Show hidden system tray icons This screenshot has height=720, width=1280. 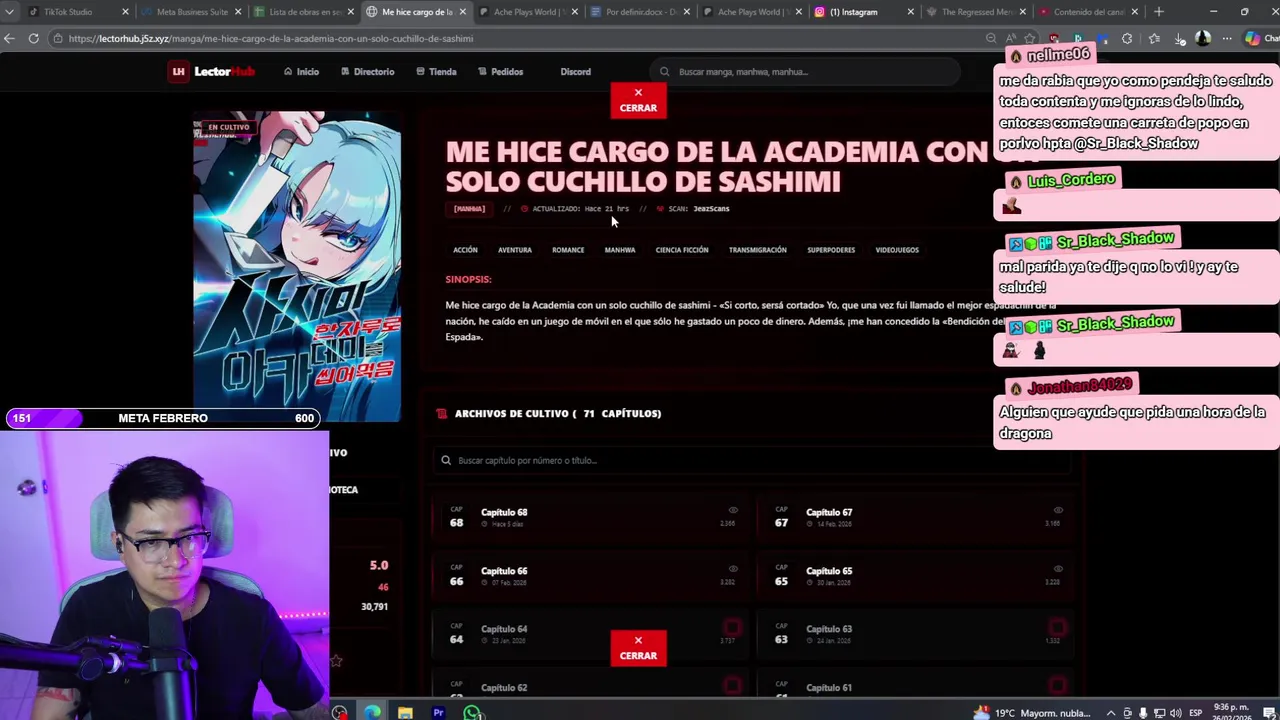[x=1111, y=712]
